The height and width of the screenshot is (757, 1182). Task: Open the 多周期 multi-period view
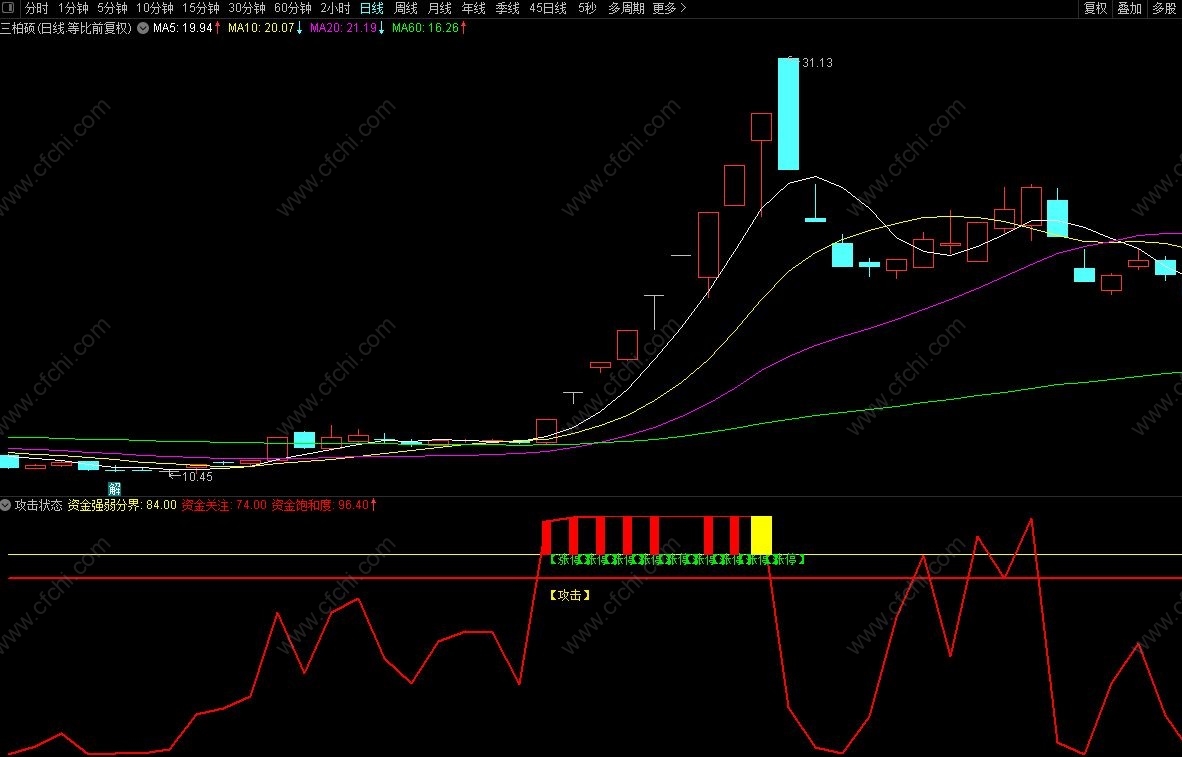coord(626,8)
